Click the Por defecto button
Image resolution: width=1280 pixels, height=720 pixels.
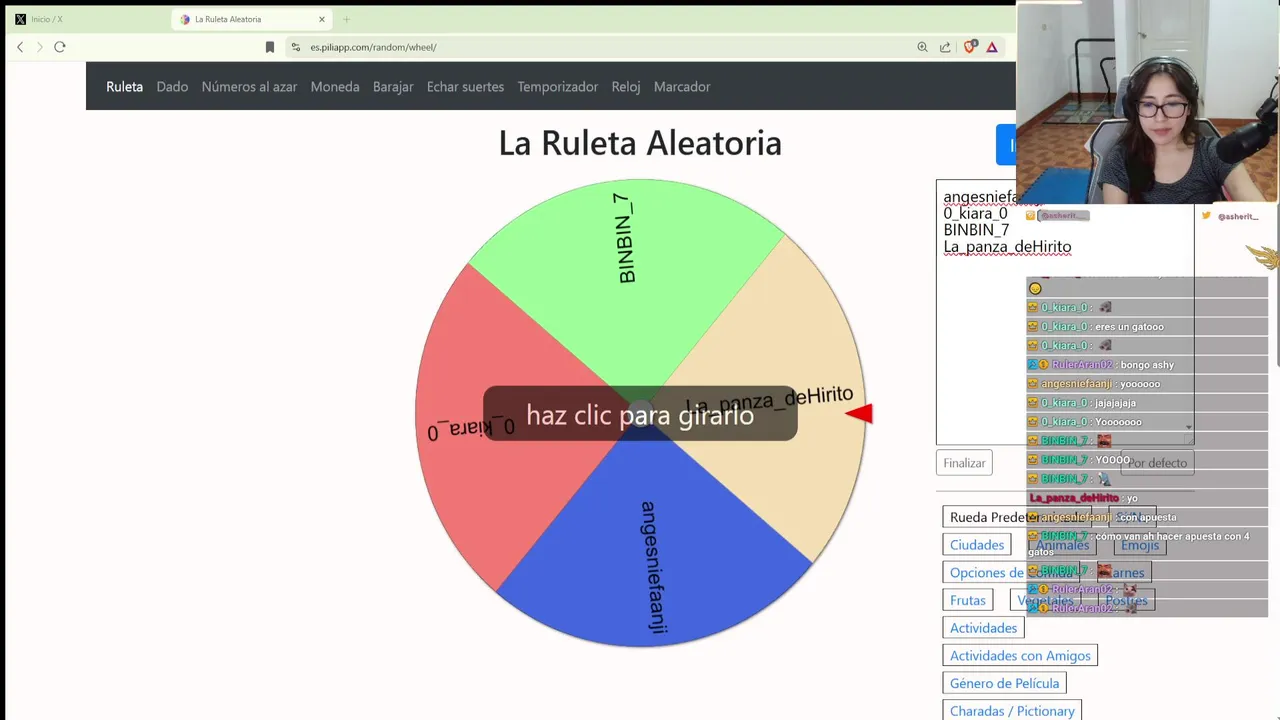click(x=1157, y=463)
